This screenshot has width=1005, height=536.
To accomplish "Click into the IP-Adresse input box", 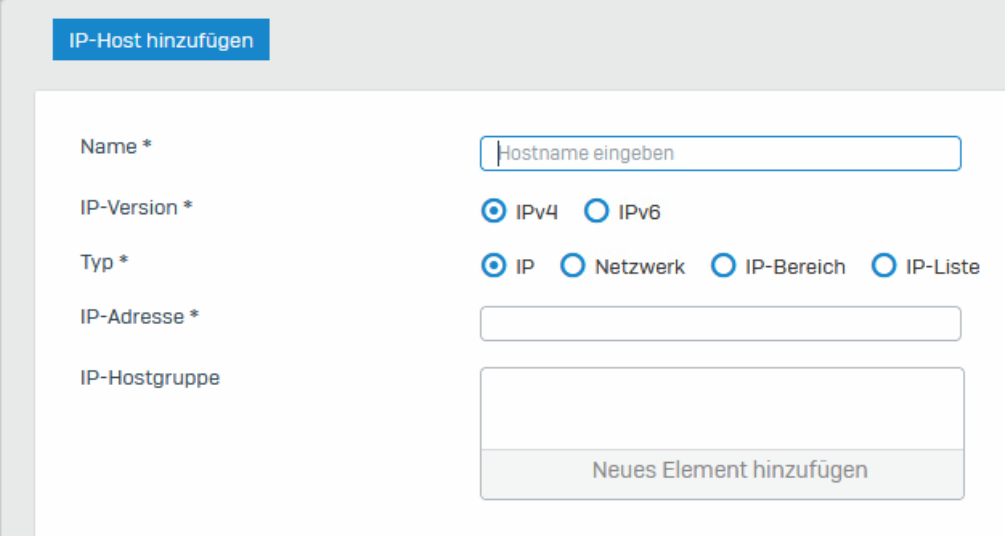I will pos(720,323).
